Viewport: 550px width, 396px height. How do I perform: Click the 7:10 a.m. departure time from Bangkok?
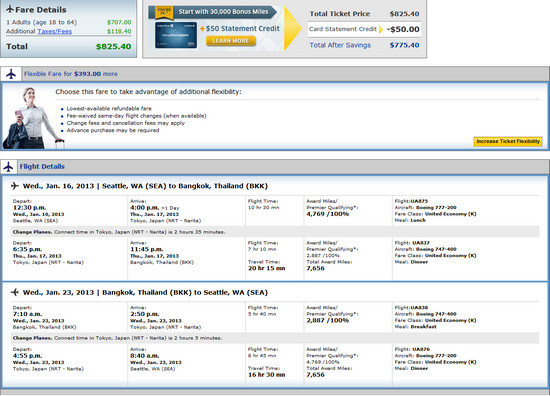tap(27, 314)
